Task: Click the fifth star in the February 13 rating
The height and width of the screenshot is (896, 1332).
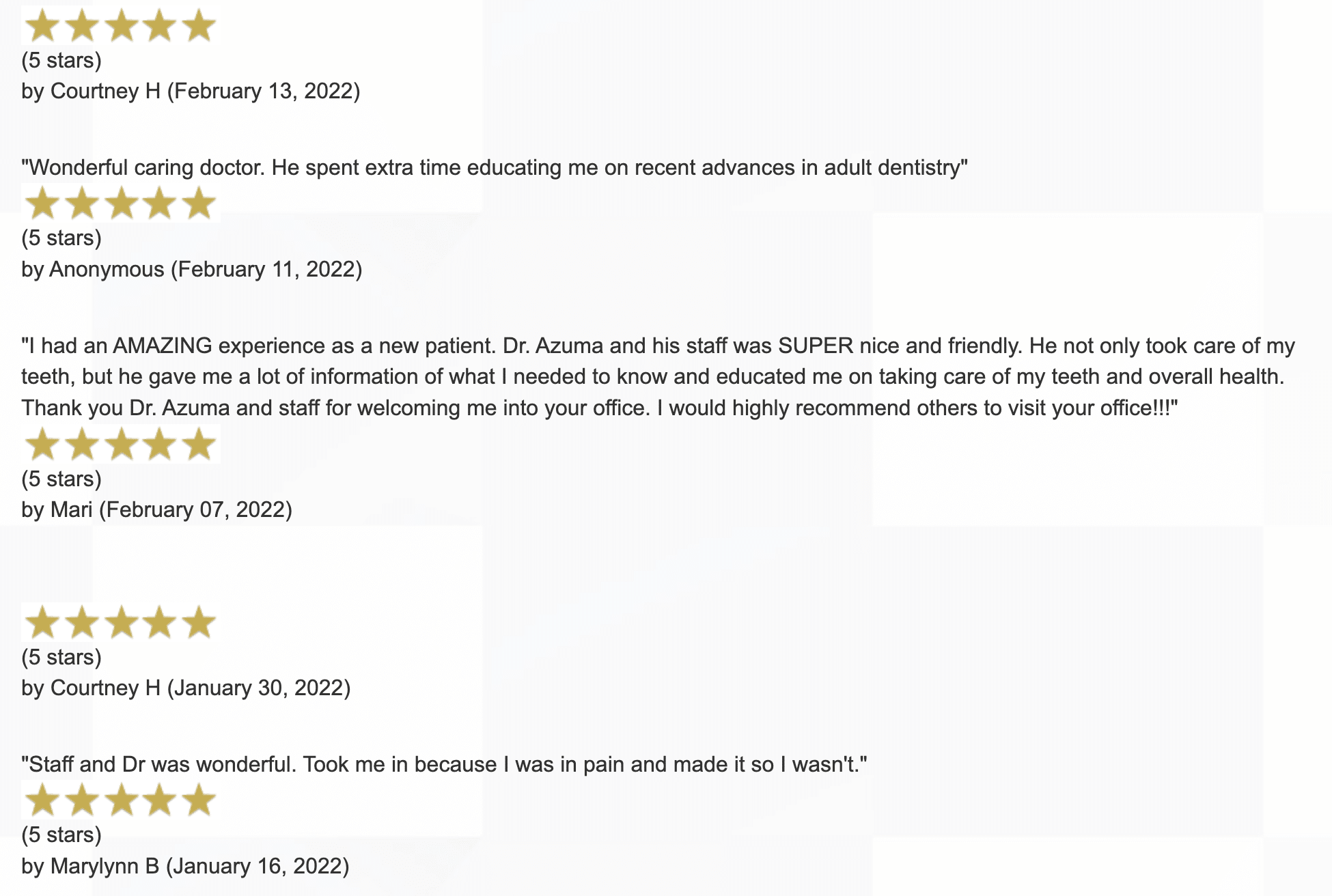Action: pyautogui.click(x=199, y=27)
